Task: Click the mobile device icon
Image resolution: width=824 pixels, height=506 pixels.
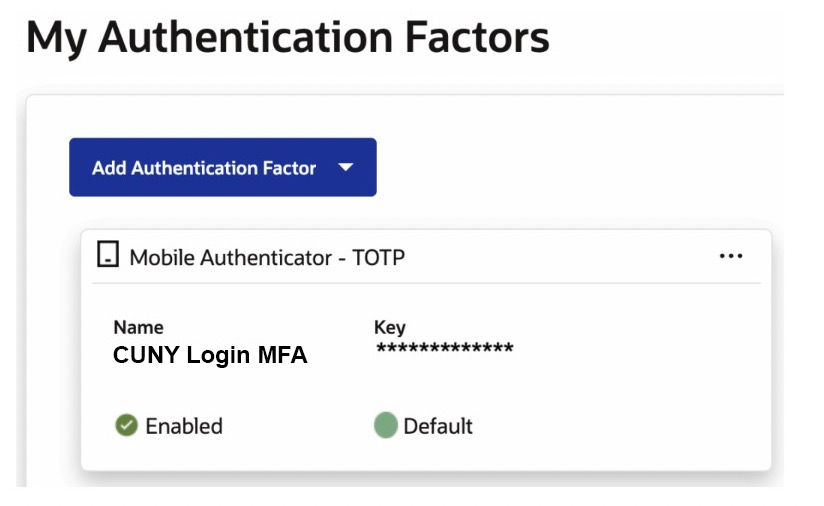Action: point(108,254)
